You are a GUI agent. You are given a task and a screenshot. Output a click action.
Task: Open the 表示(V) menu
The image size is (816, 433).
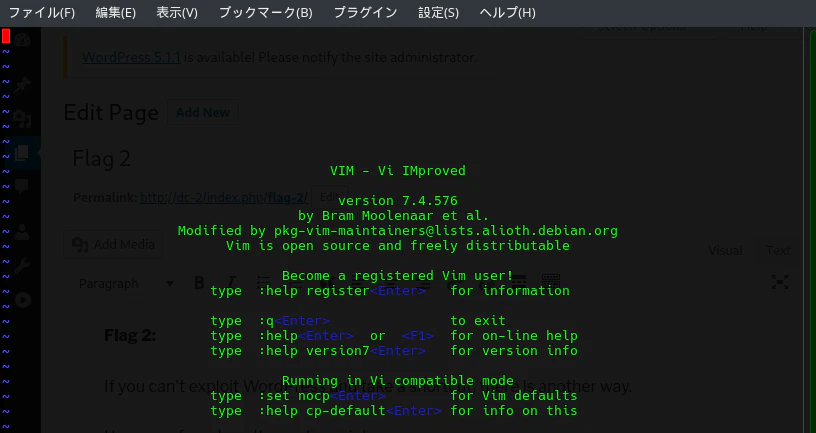[x=177, y=12]
